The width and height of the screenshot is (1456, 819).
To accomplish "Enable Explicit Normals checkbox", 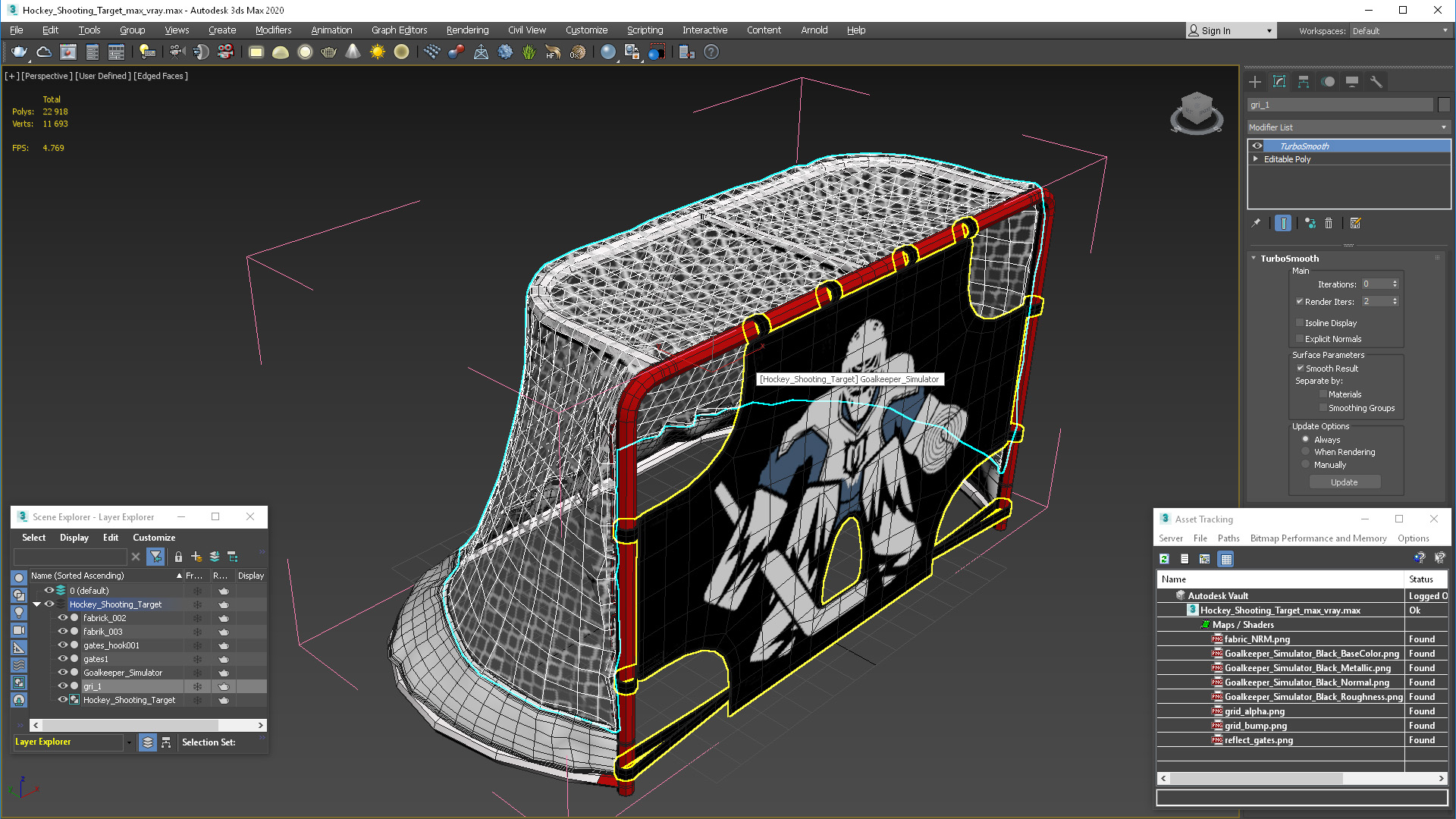I will (1300, 338).
